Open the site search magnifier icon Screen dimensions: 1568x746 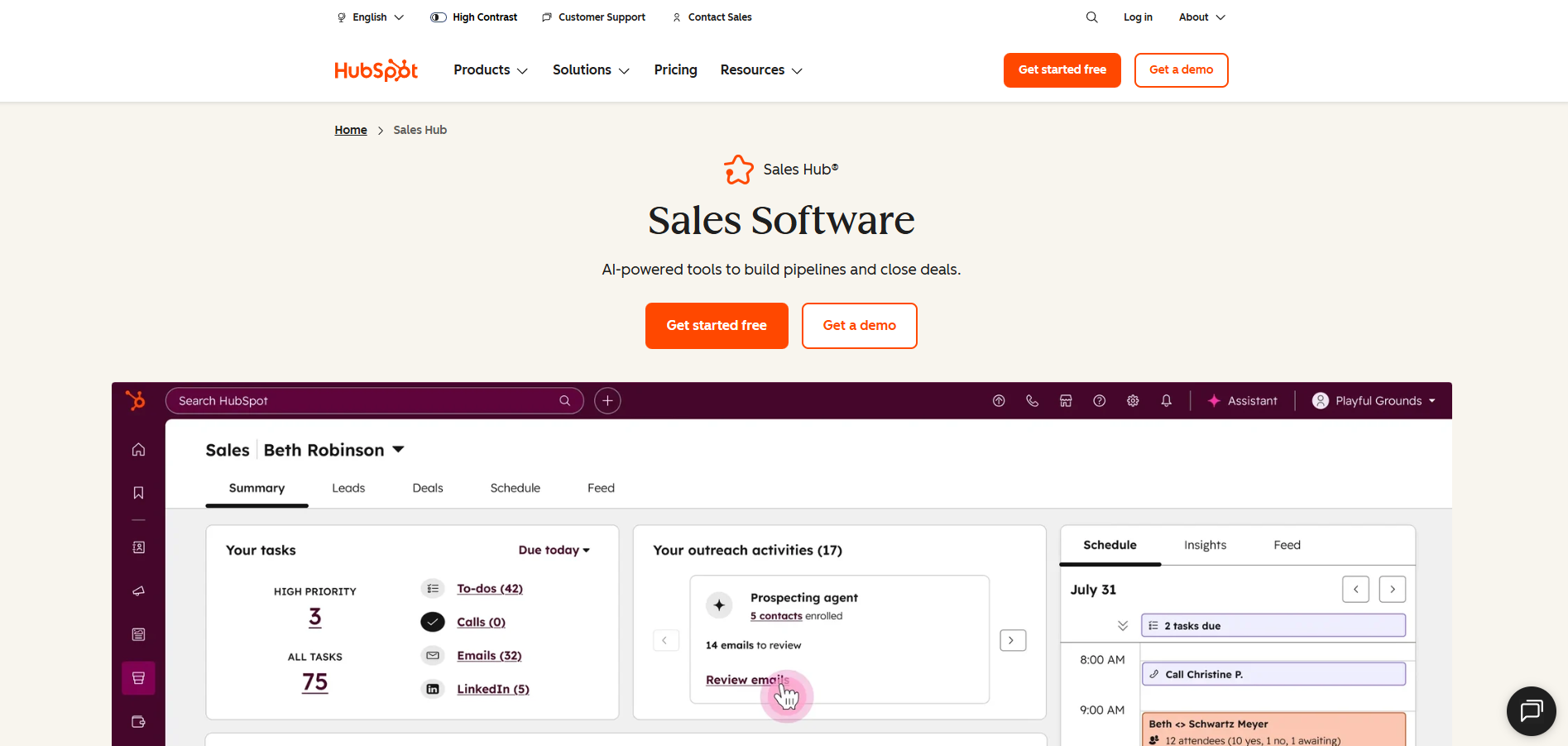[x=1091, y=17]
